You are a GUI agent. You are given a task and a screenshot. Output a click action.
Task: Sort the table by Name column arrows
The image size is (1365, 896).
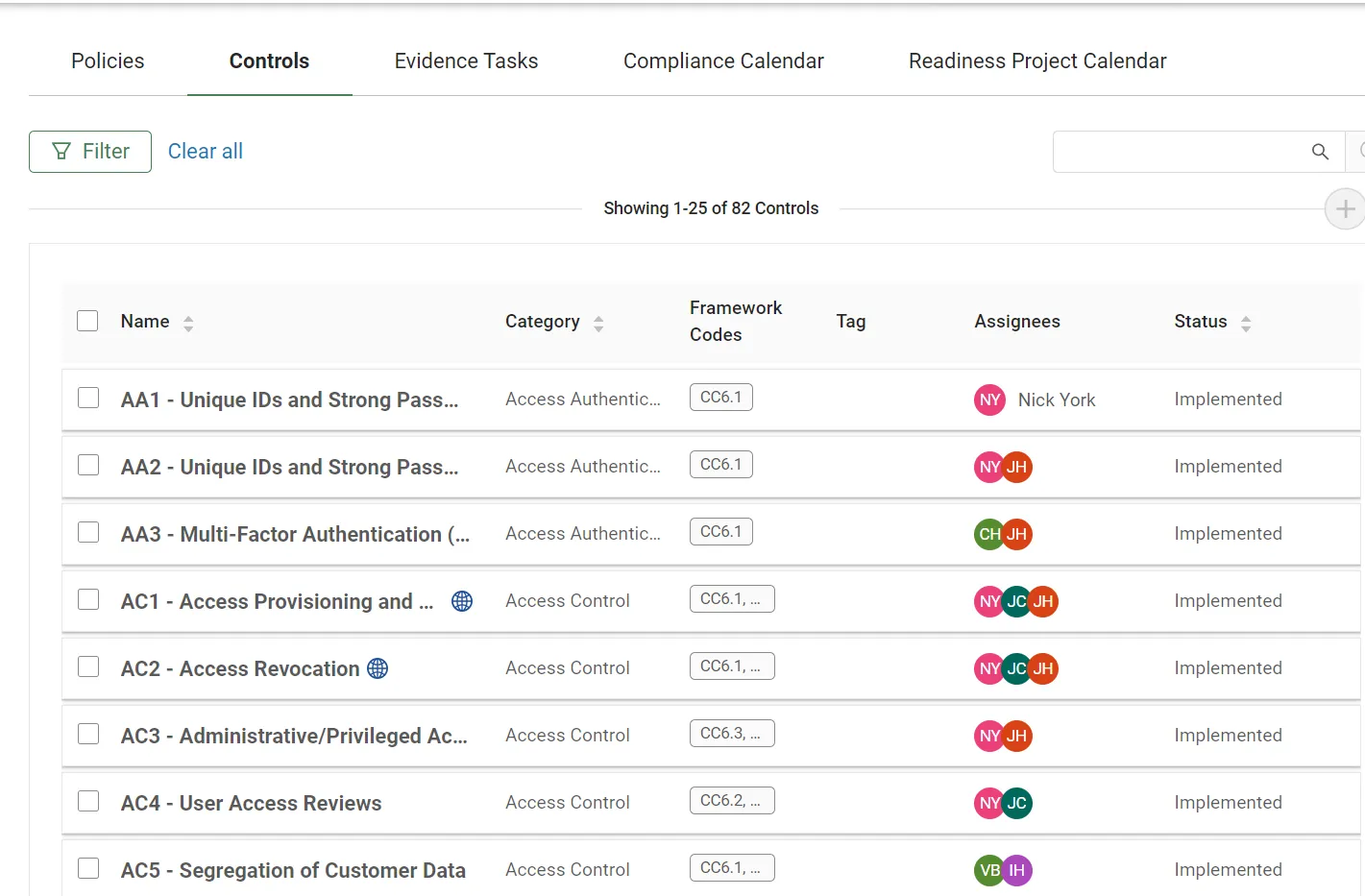coord(188,324)
